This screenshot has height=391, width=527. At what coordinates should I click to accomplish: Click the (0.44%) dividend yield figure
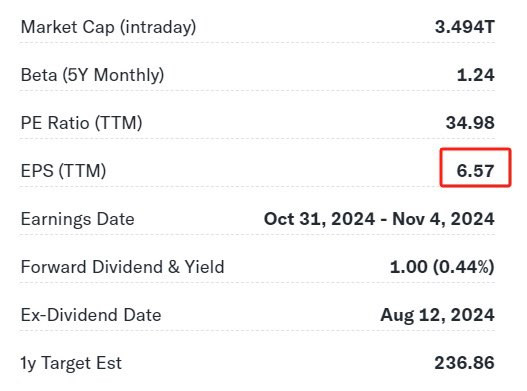point(463,267)
